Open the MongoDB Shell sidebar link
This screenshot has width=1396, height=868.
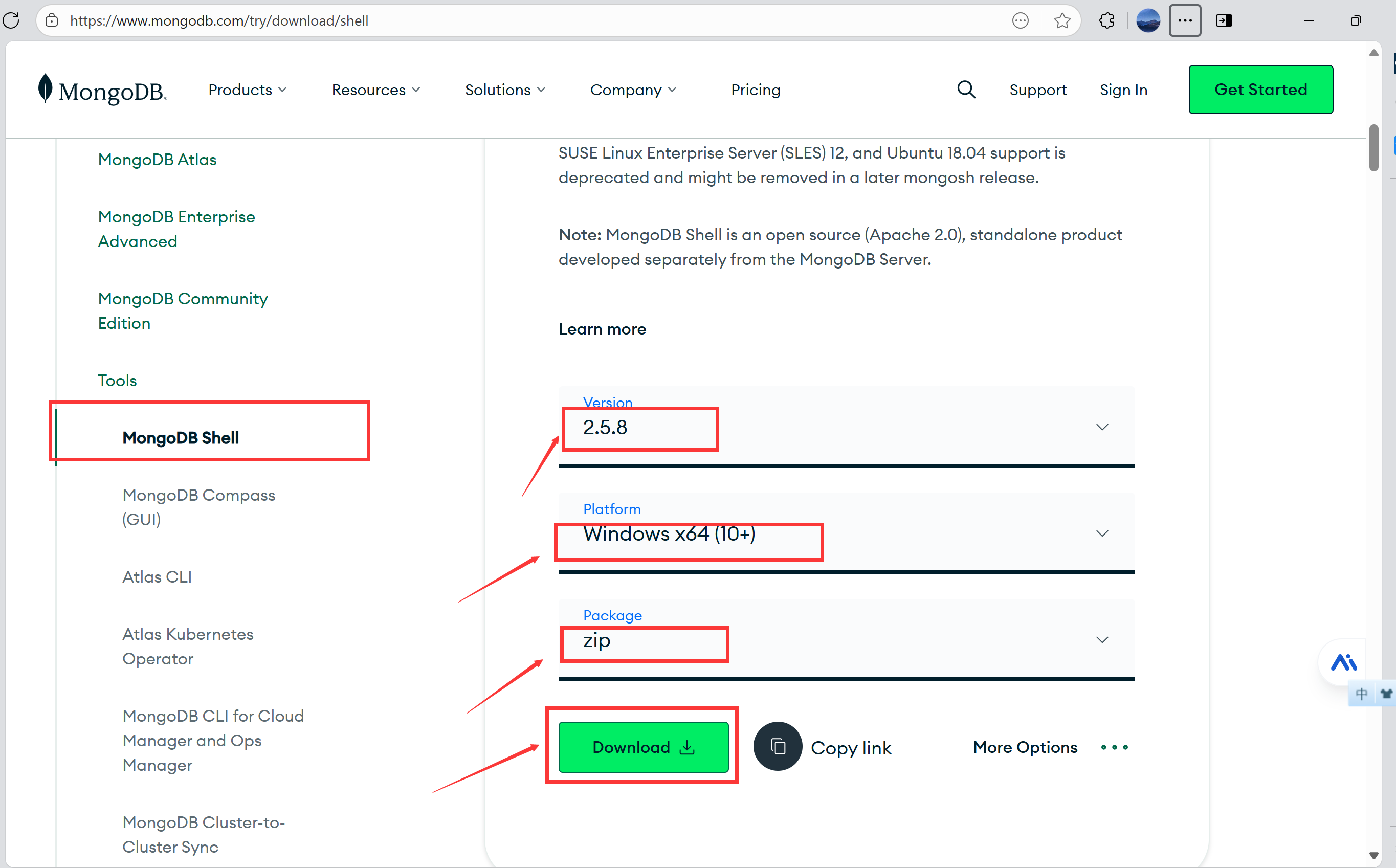180,437
